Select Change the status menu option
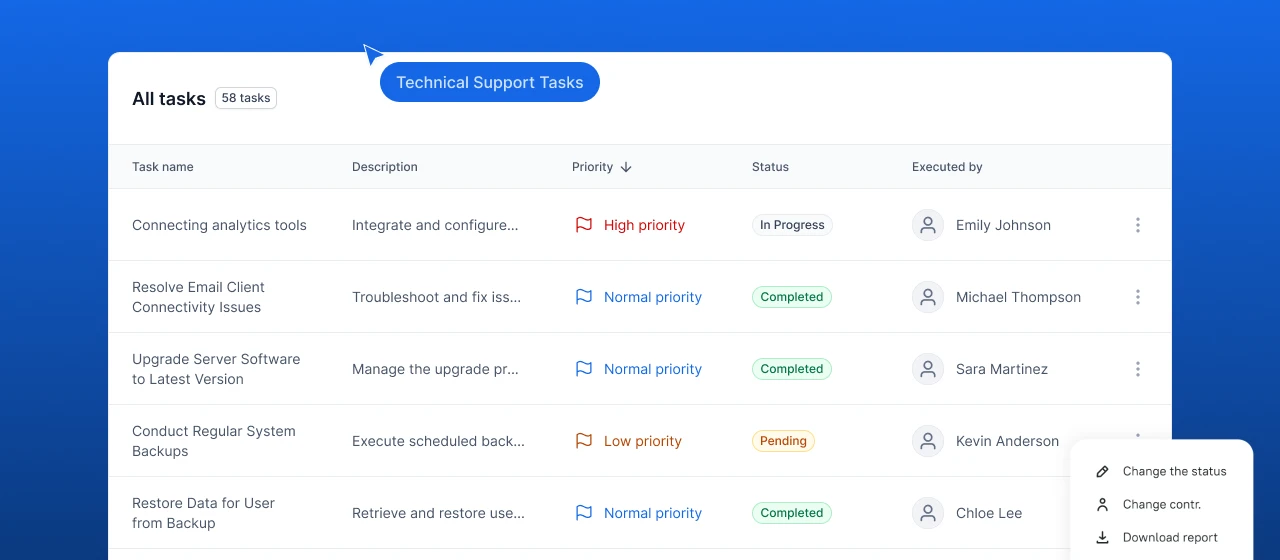Screen dimensions: 1280x560 [1173, 471]
